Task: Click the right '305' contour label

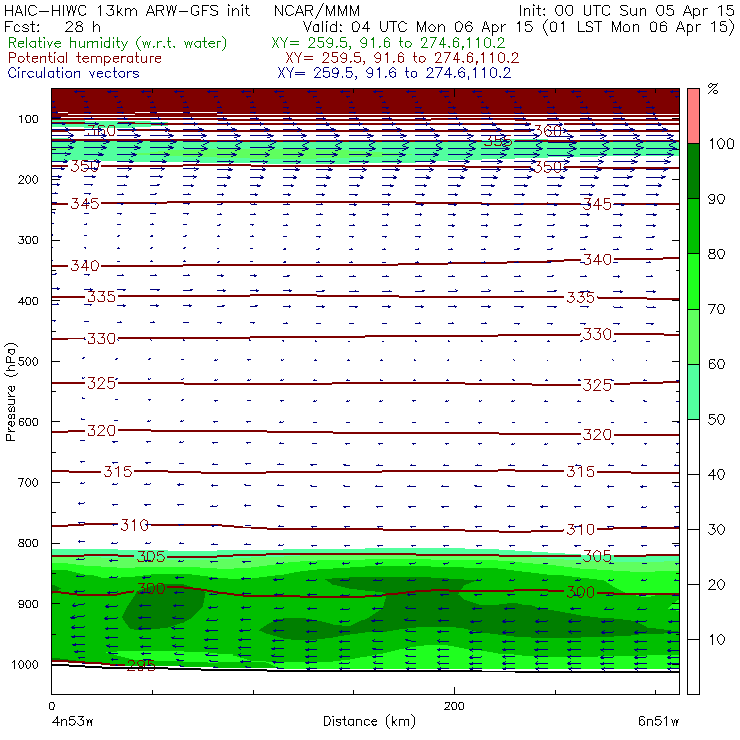Action: [597, 556]
